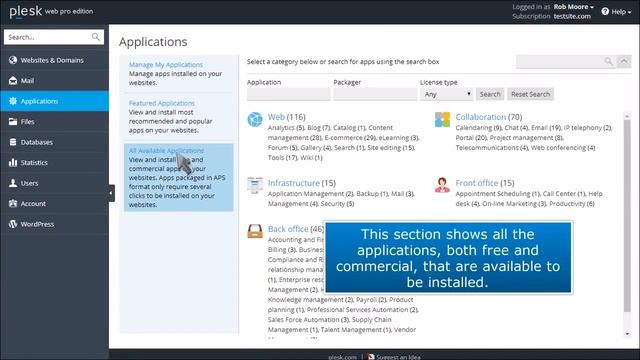Go to Users in the sidebar
This screenshot has width=640, height=360.
point(54,183)
